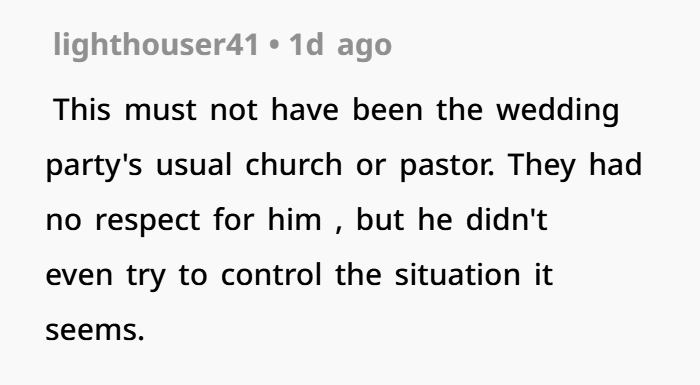Click the word 'control' in the comment

(x=271, y=274)
